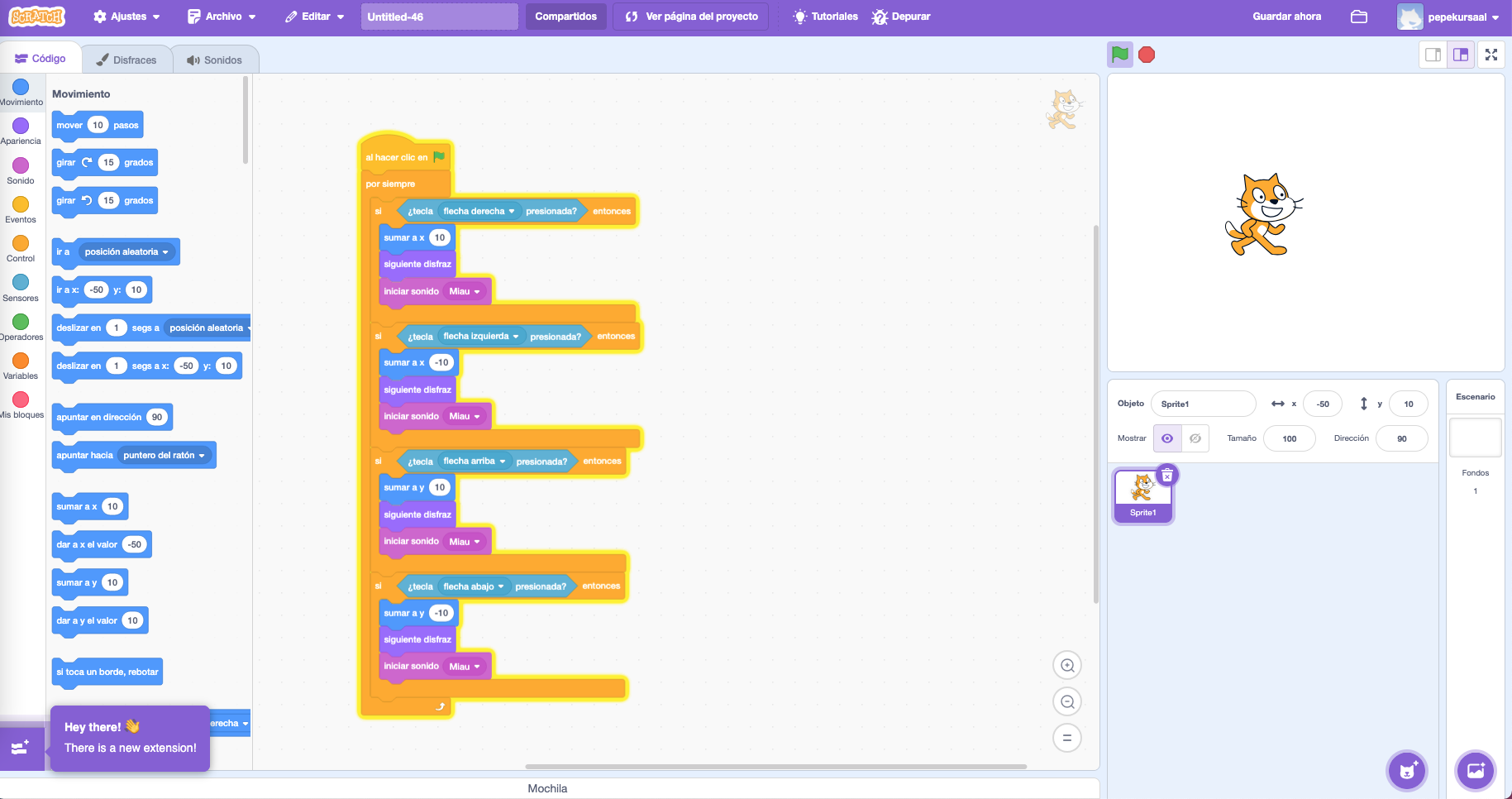Click the green flag to run project
Viewport: 1512px width, 799px height.
1120,55
